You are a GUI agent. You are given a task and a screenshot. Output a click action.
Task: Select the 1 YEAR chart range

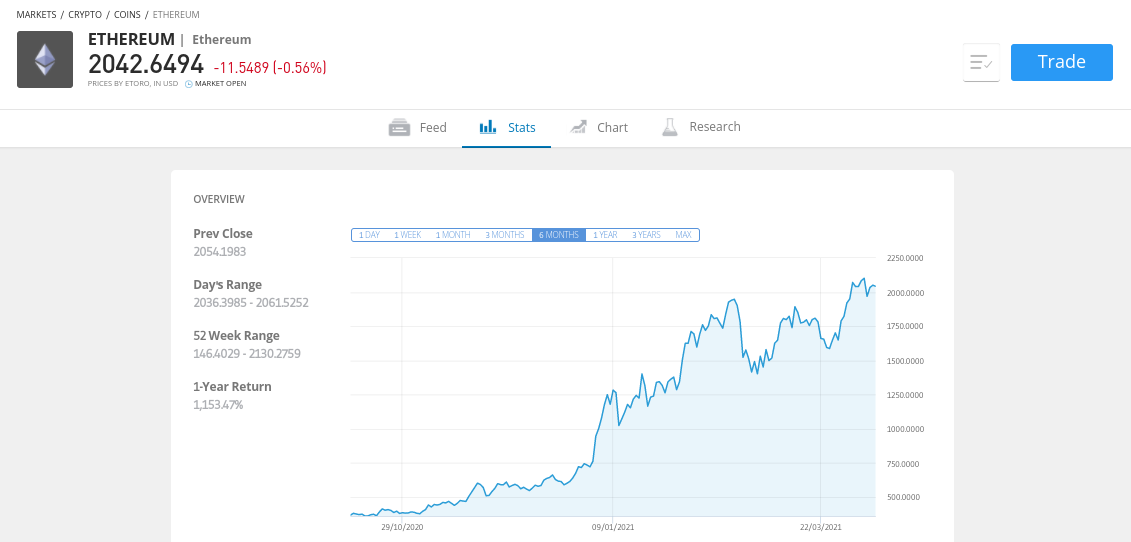[605, 235]
